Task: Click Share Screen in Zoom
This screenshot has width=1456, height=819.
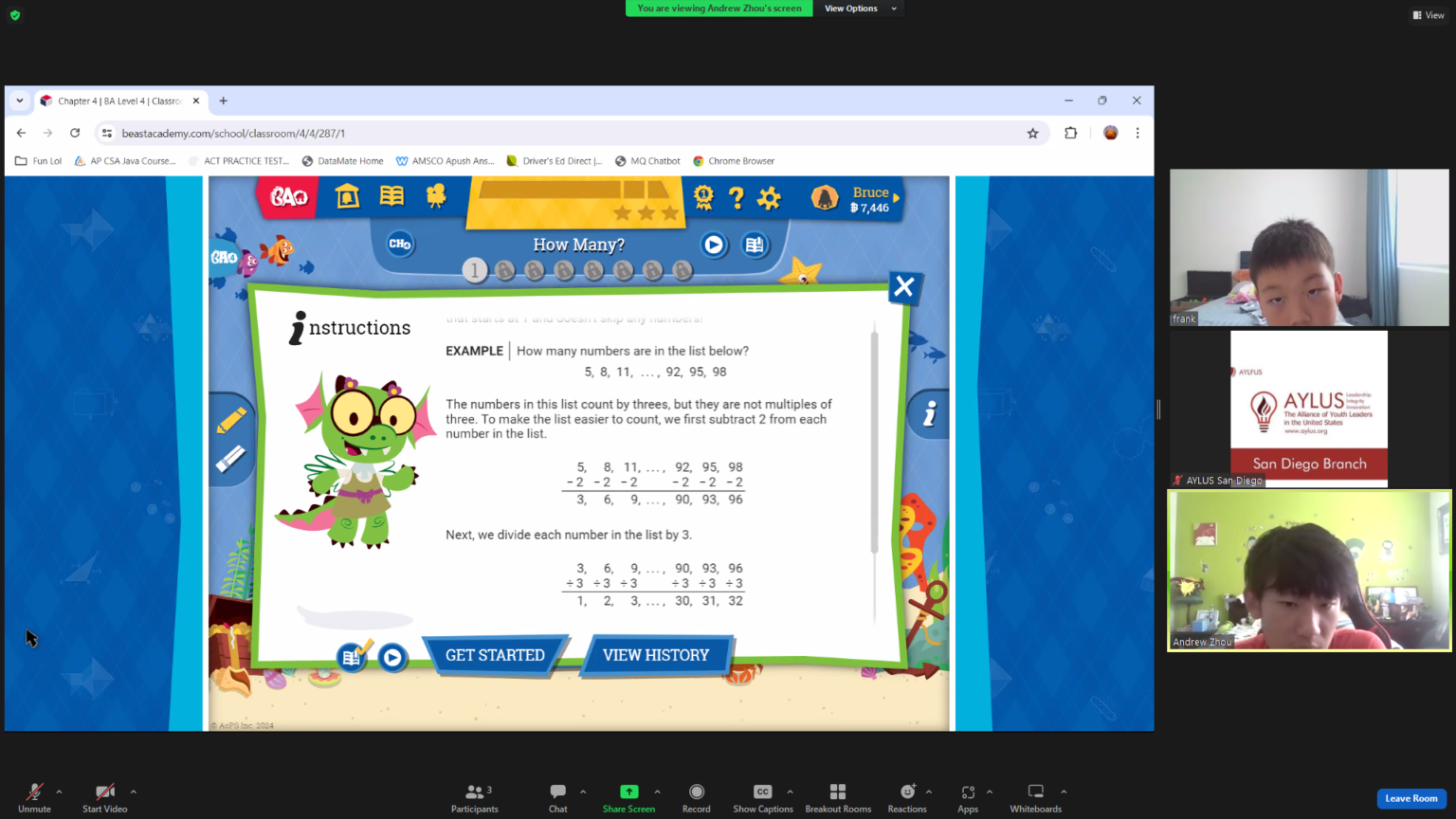Action: pyautogui.click(x=628, y=797)
